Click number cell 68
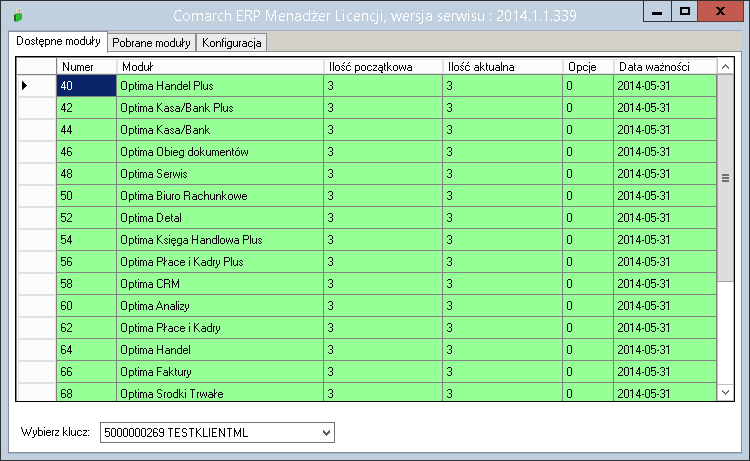The width and height of the screenshot is (750, 461). (x=87, y=392)
